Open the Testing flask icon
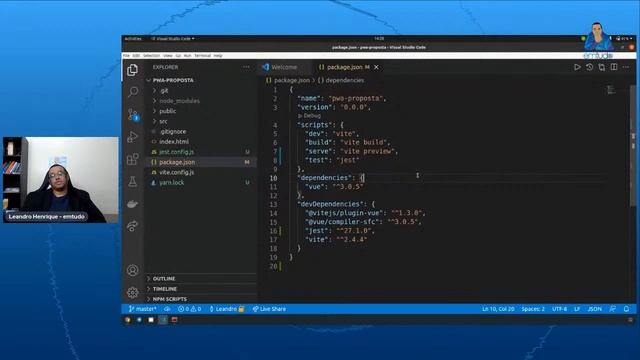This screenshot has width=640, height=360. [132, 181]
